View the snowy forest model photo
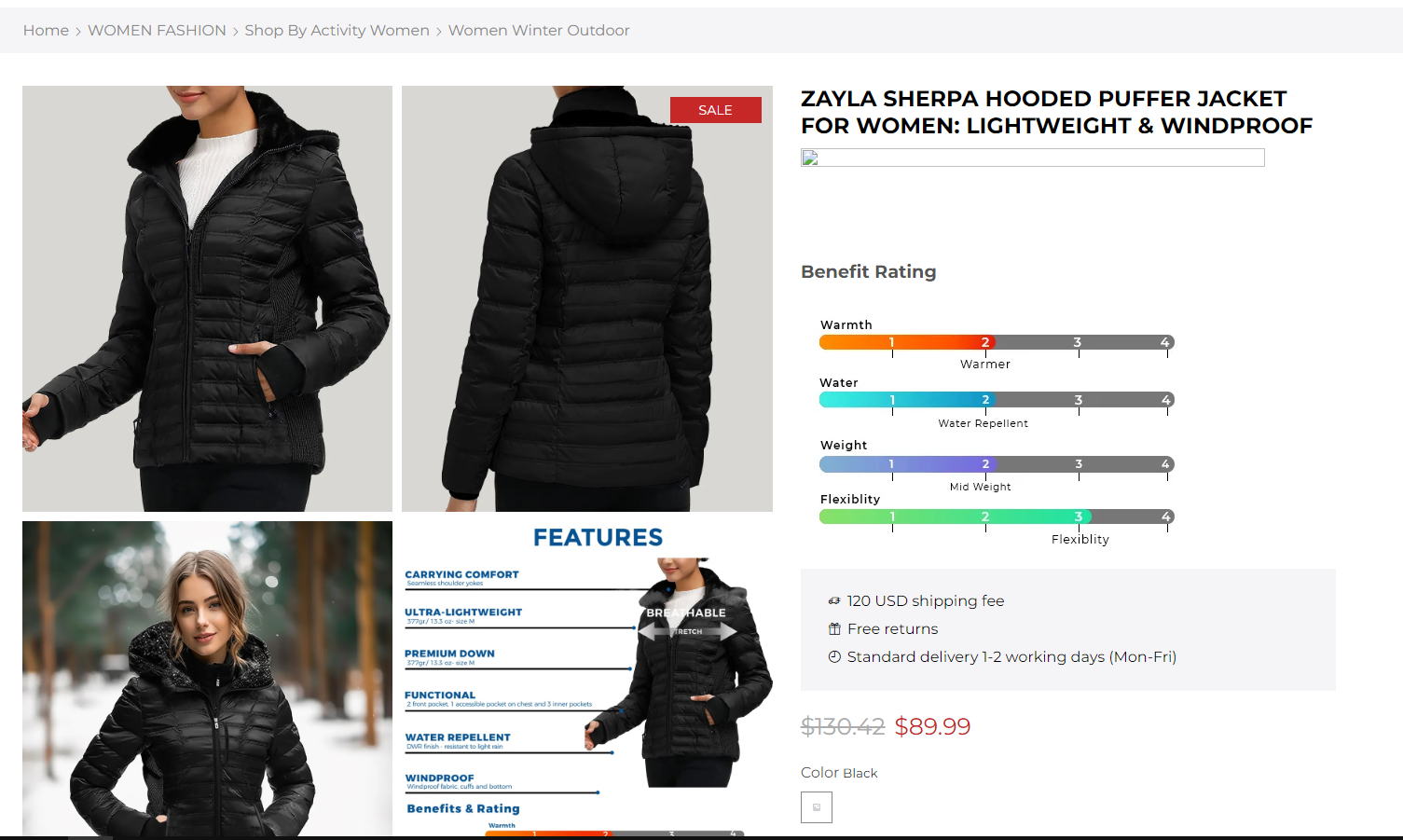 click(207, 679)
